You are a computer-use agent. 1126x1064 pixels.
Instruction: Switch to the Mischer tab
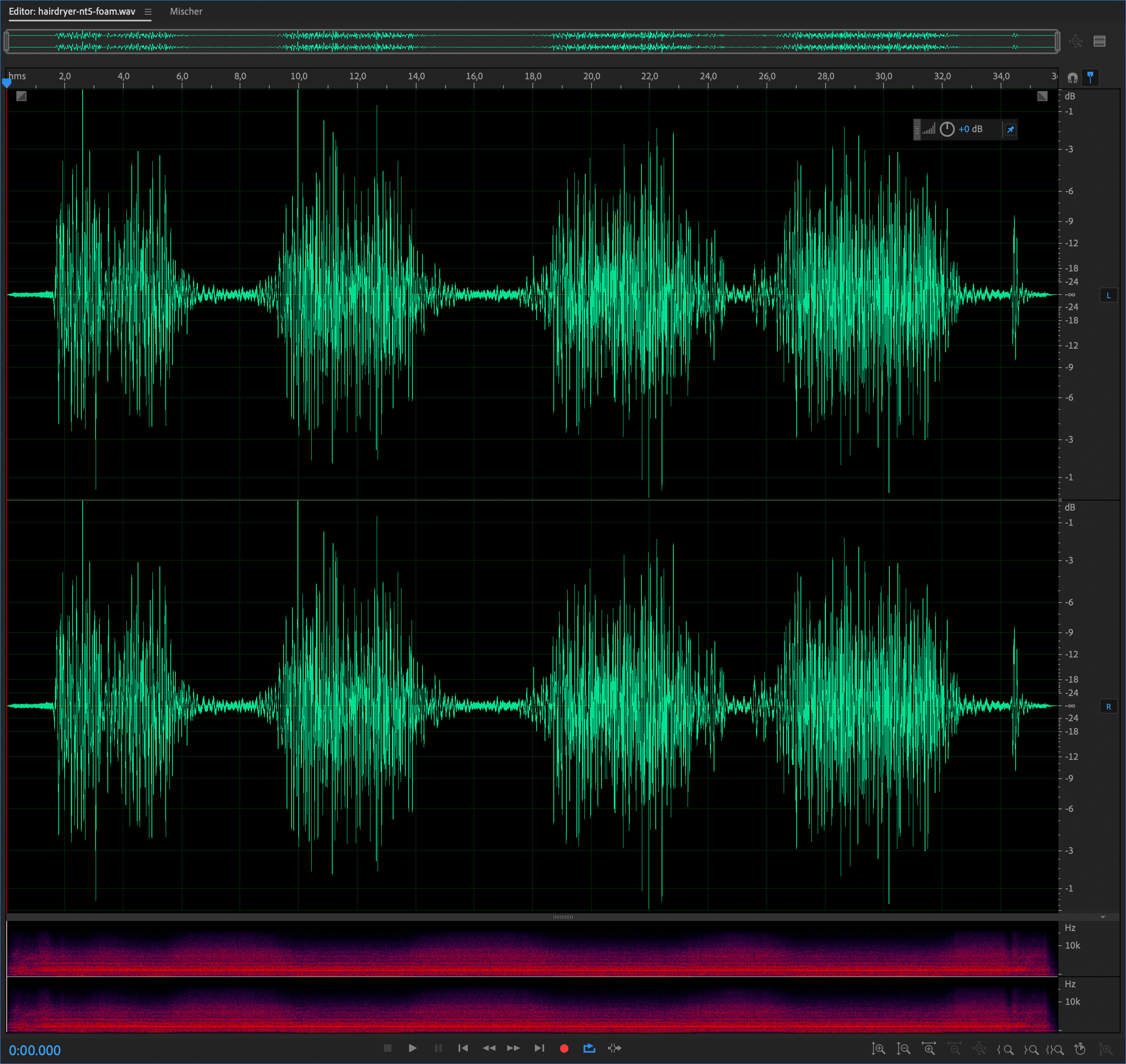(185, 11)
